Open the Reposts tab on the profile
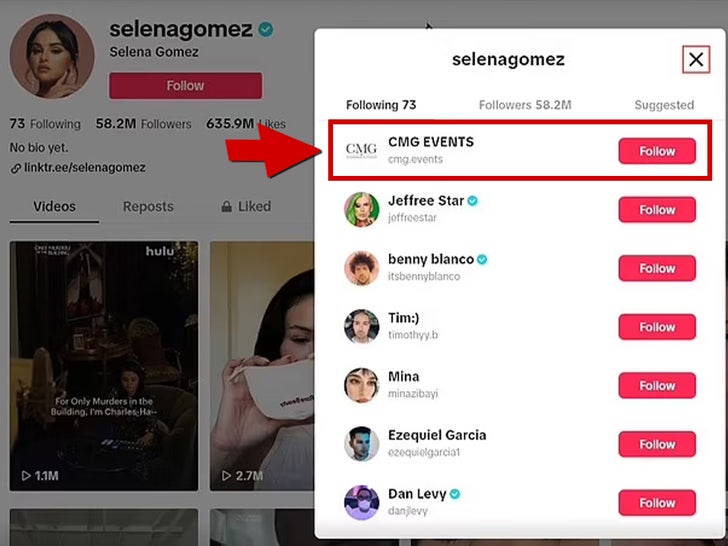The width and height of the screenshot is (728, 546). pos(148,207)
